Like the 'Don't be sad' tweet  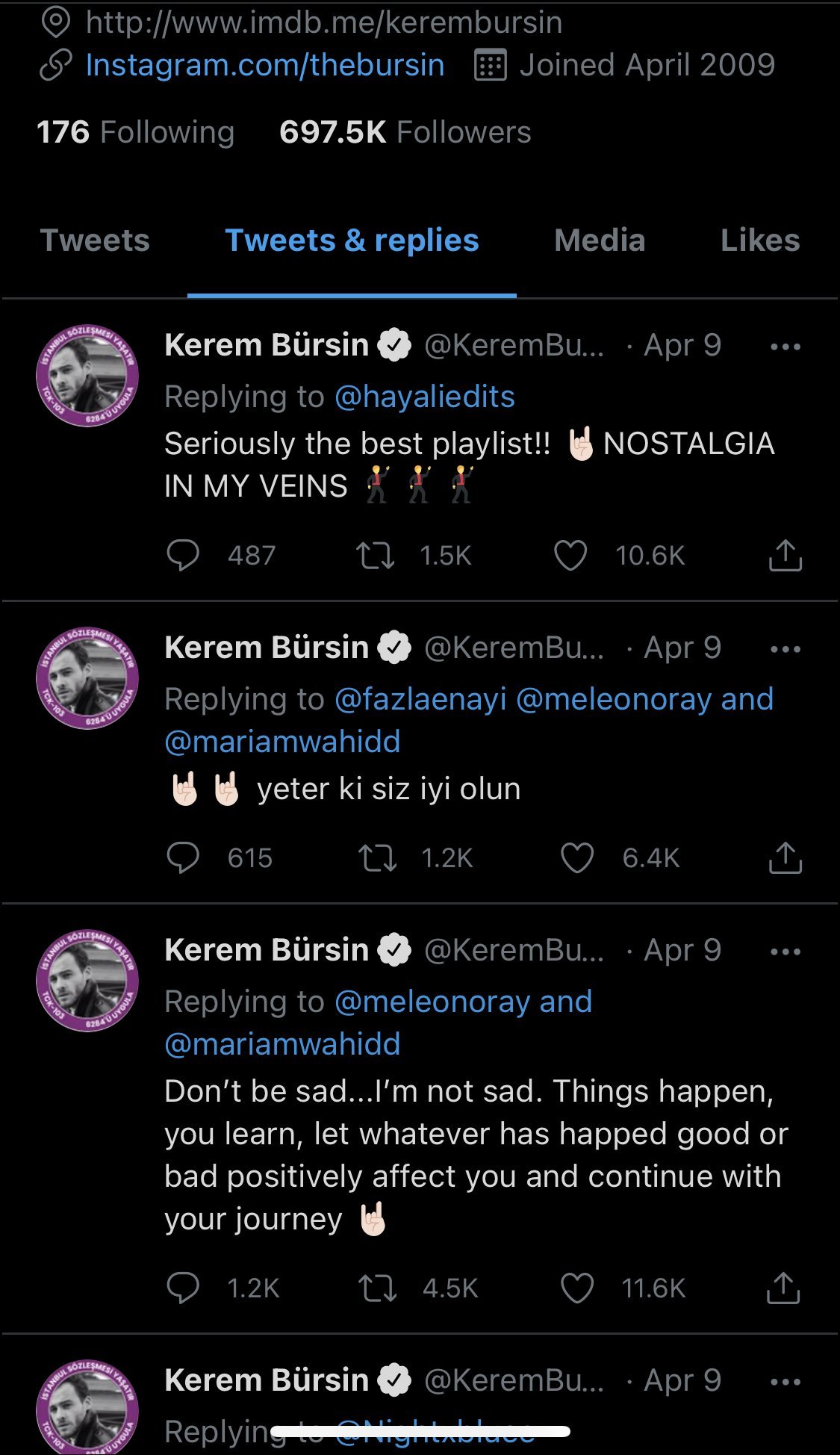pos(577,1288)
